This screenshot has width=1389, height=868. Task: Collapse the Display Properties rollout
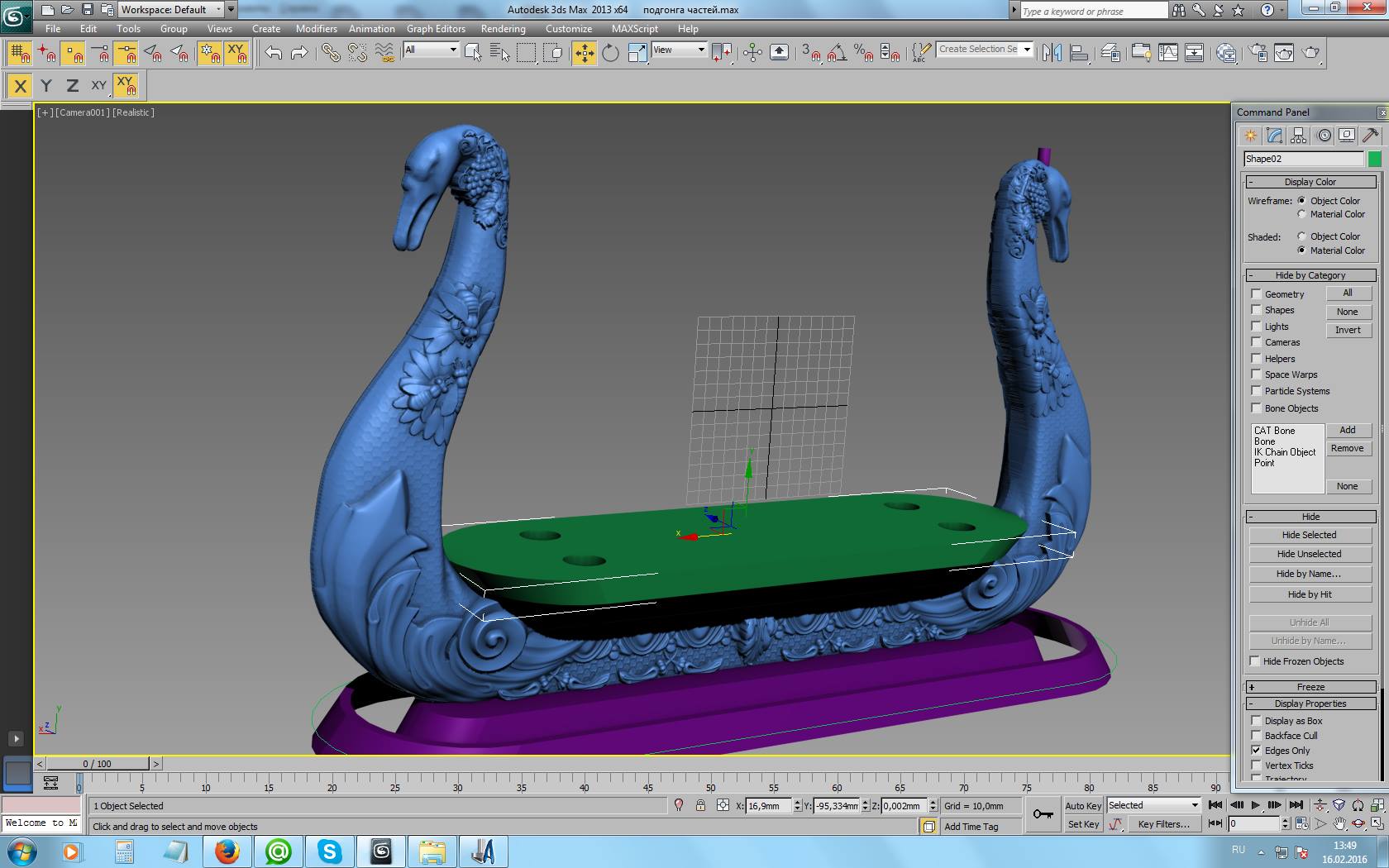(1310, 703)
